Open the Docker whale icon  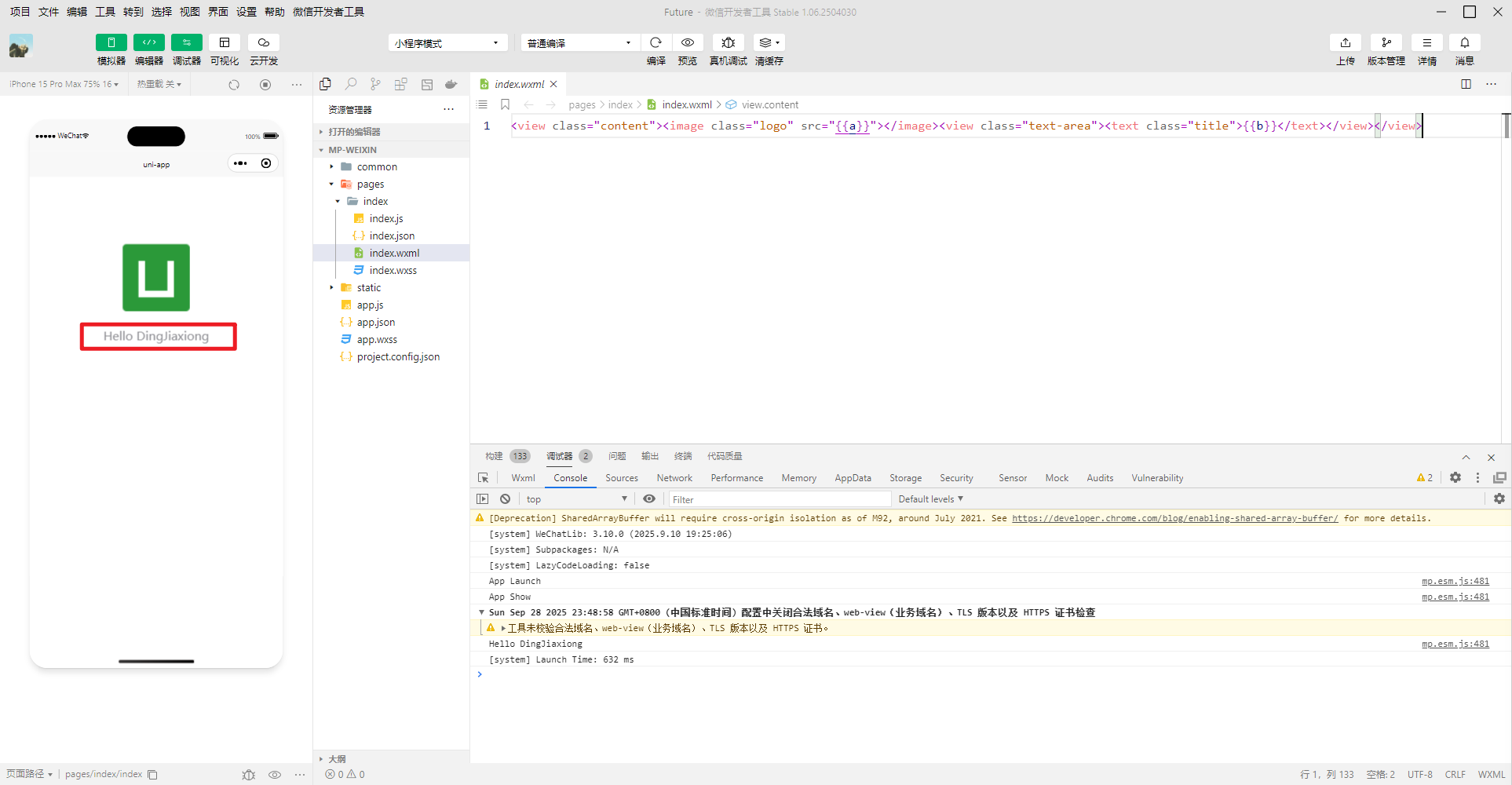[451, 84]
